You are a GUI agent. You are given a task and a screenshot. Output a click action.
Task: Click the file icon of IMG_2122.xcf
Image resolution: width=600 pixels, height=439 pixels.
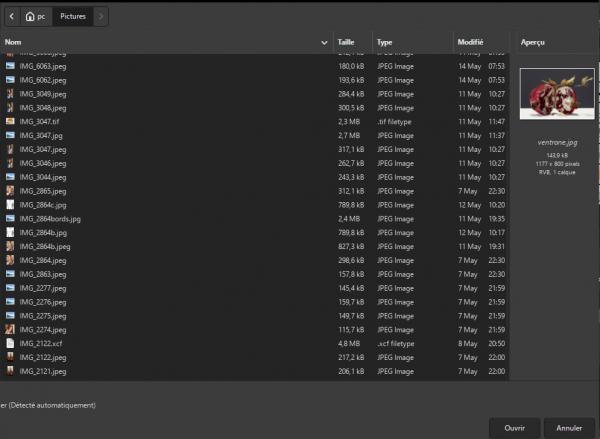(10, 343)
